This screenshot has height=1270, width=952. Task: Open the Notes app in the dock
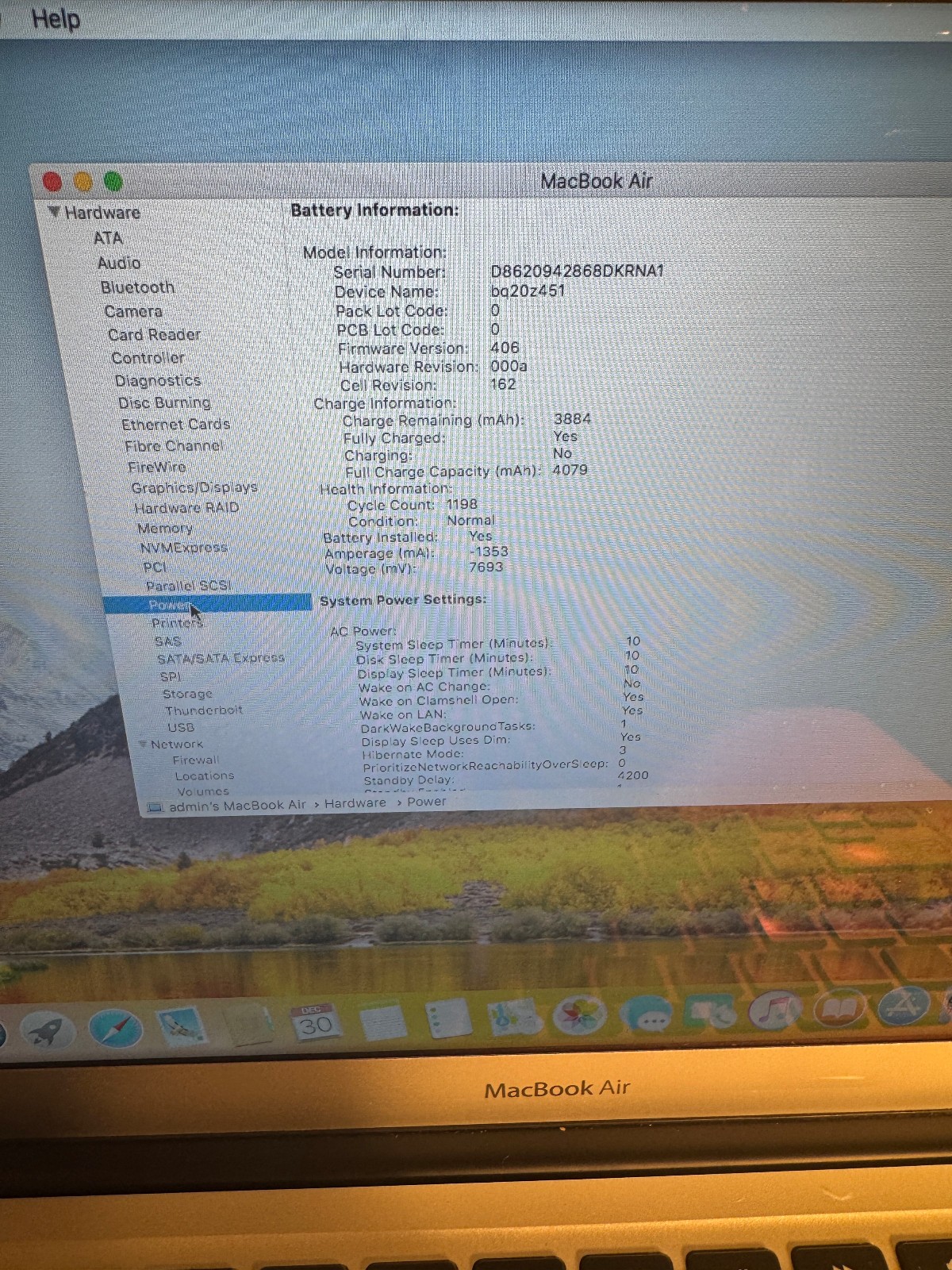click(x=383, y=1022)
